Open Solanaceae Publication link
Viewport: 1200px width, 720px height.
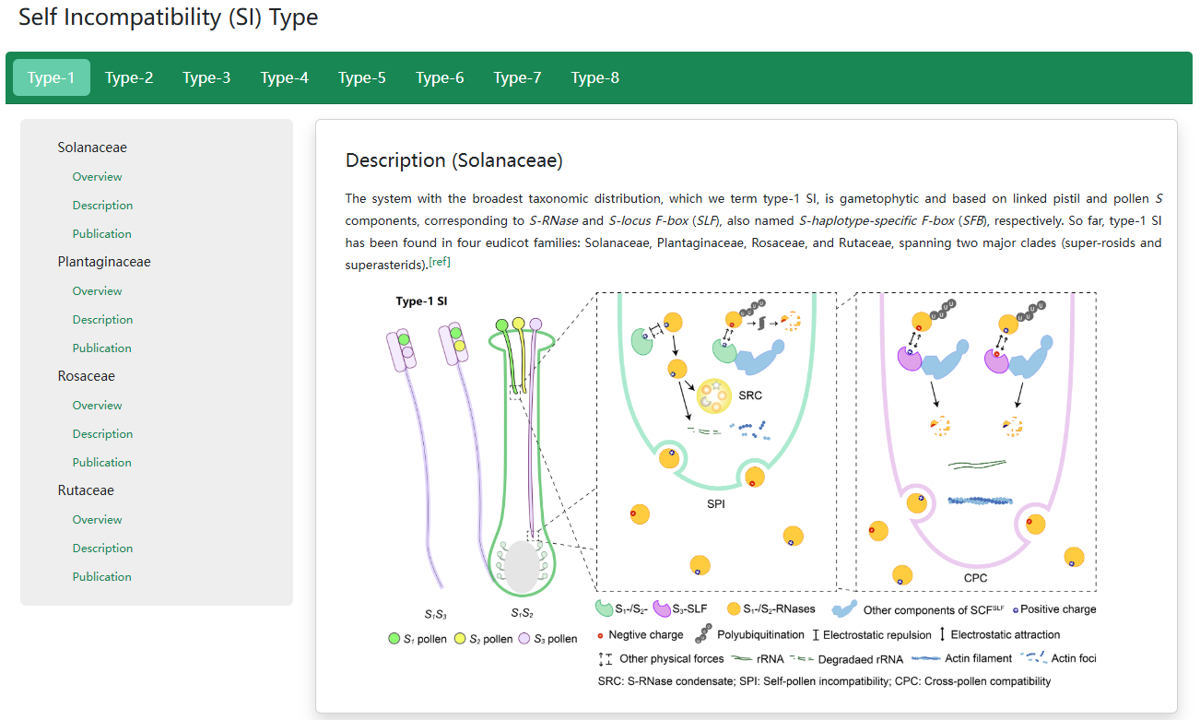pyautogui.click(x=102, y=234)
